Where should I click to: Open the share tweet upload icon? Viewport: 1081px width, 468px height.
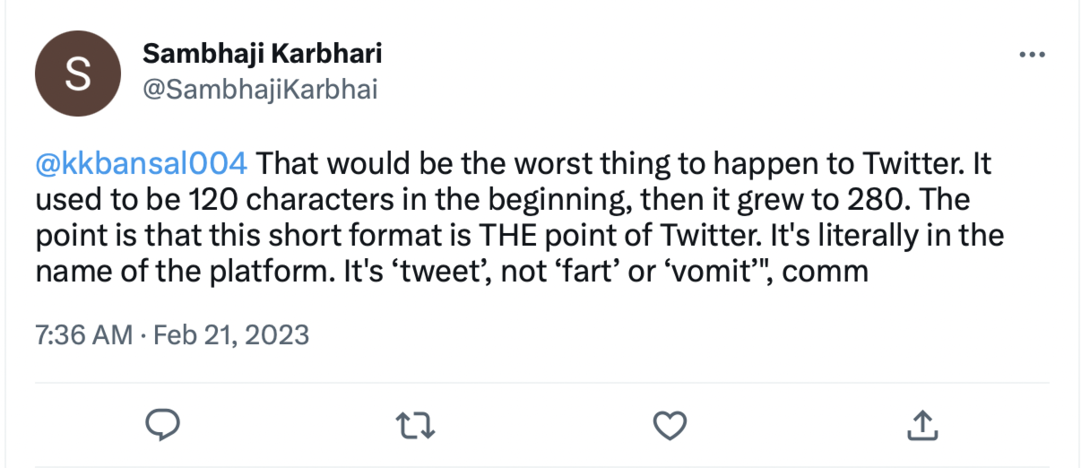920,425
